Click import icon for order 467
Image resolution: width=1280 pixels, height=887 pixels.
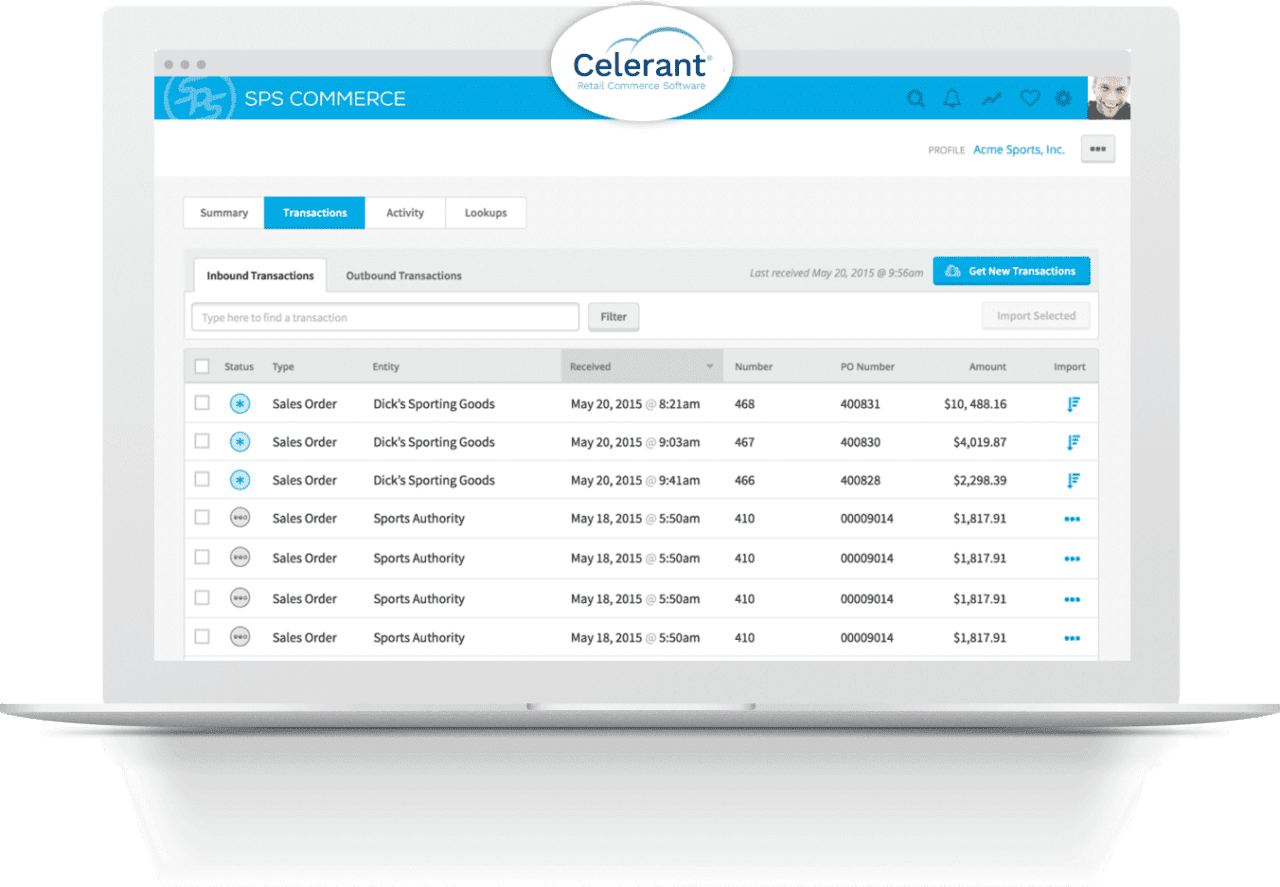pos(1073,442)
